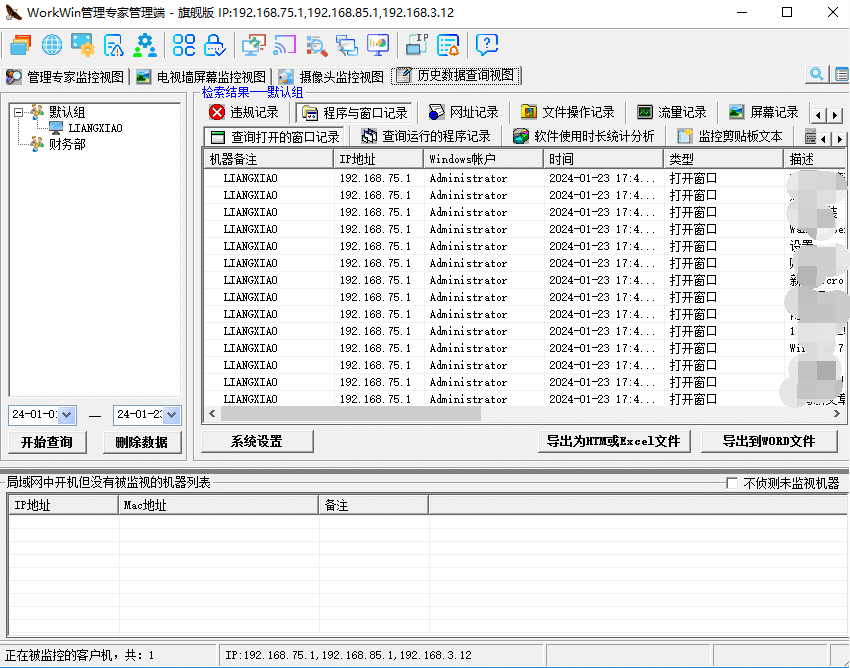Click the globe toolbar icon
Viewport: 850px width, 668px height.
tap(51, 45)
